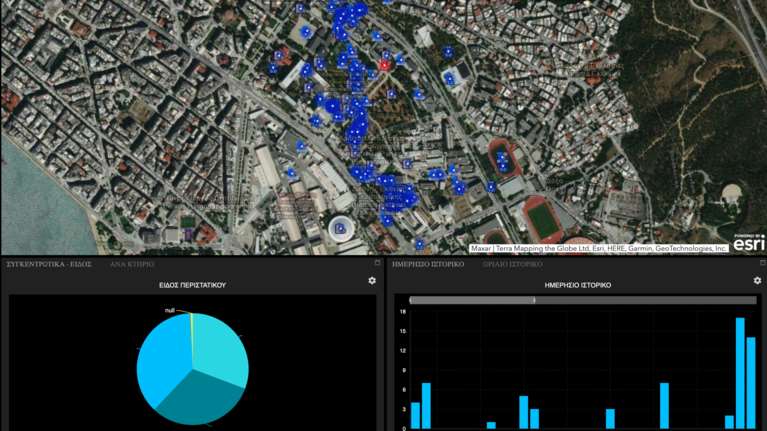Open settings gear of ΕΙΔΟΣ ΠΕΡΙΣΤΑΤΙΚΟΥ chart

coord(372,281)
